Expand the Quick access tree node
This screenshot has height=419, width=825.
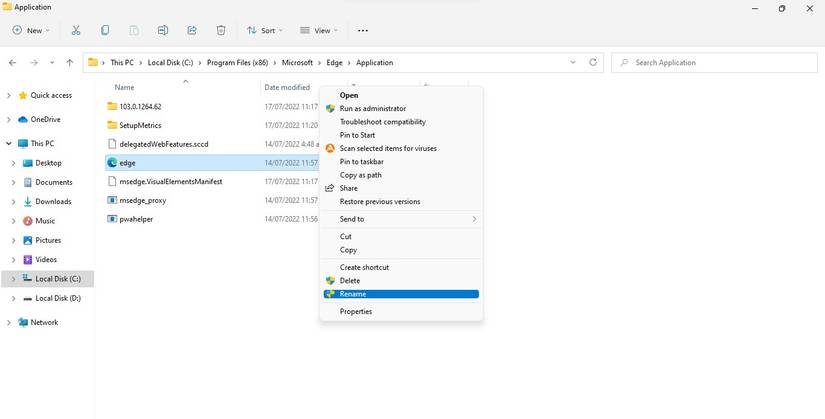click(x=8, y=95)
